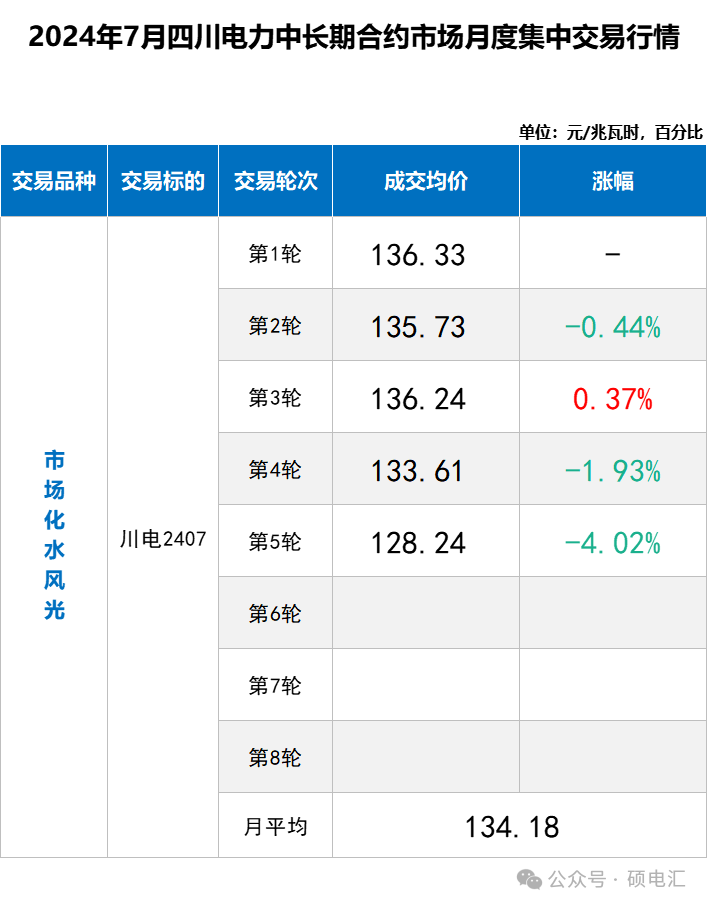This screenshot has width=708, height=907.
Task: Click the red 0.37% change value
Action: click(612, 400)
